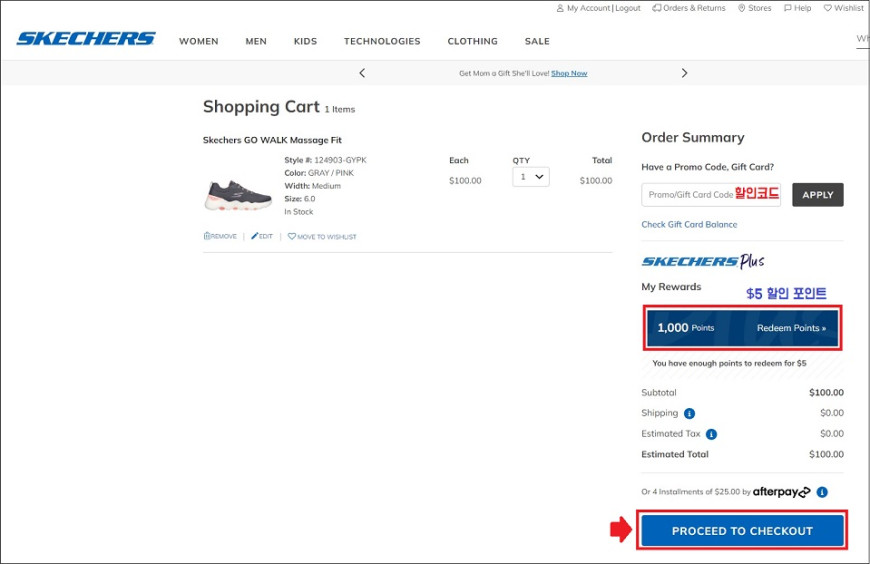Open the Afterpay info icon
This screenshot has height=564, width=870.
pos(822,492)
